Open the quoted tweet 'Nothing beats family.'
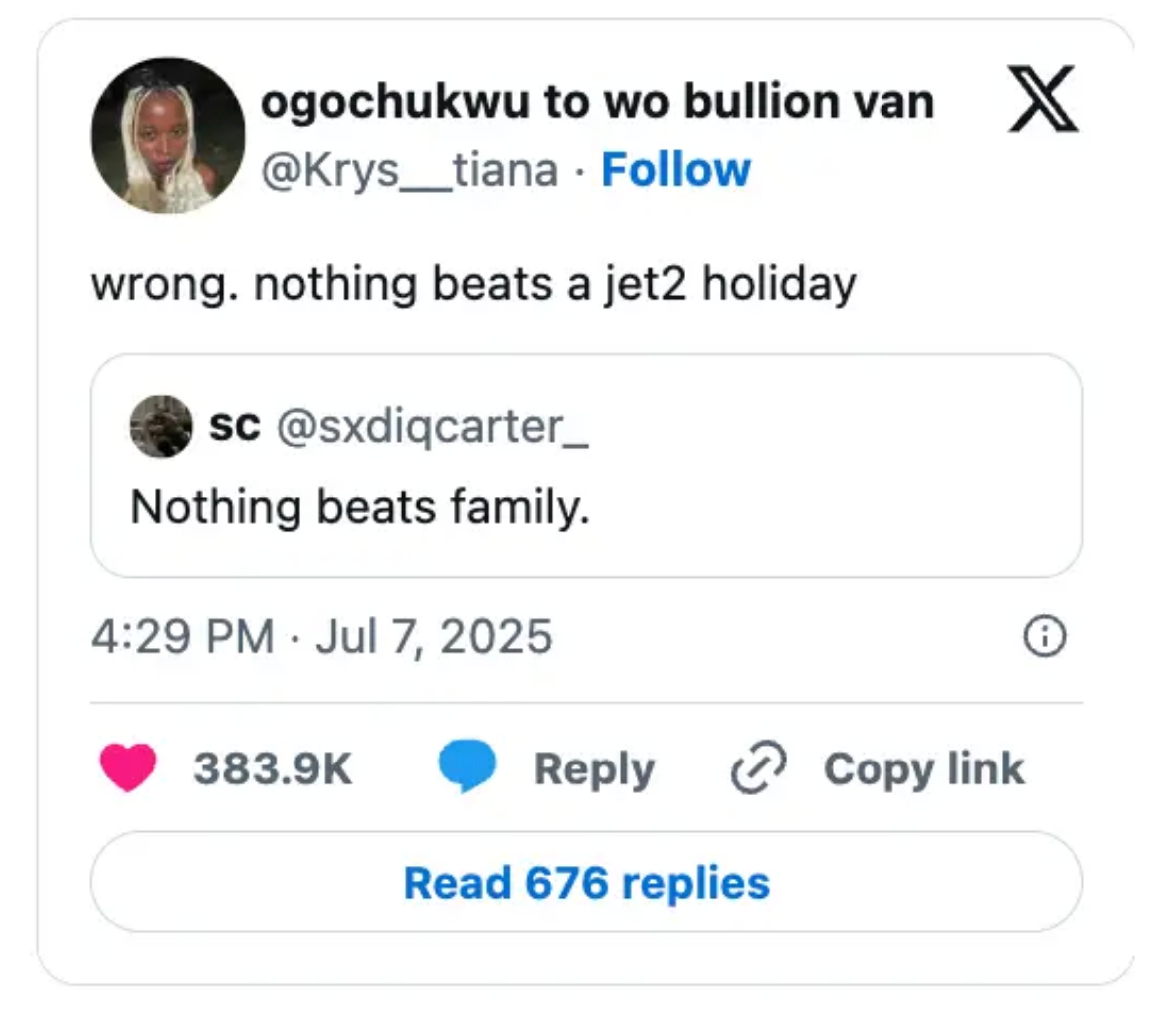The image size is (1176, 1016). click(x=586, y=465)
